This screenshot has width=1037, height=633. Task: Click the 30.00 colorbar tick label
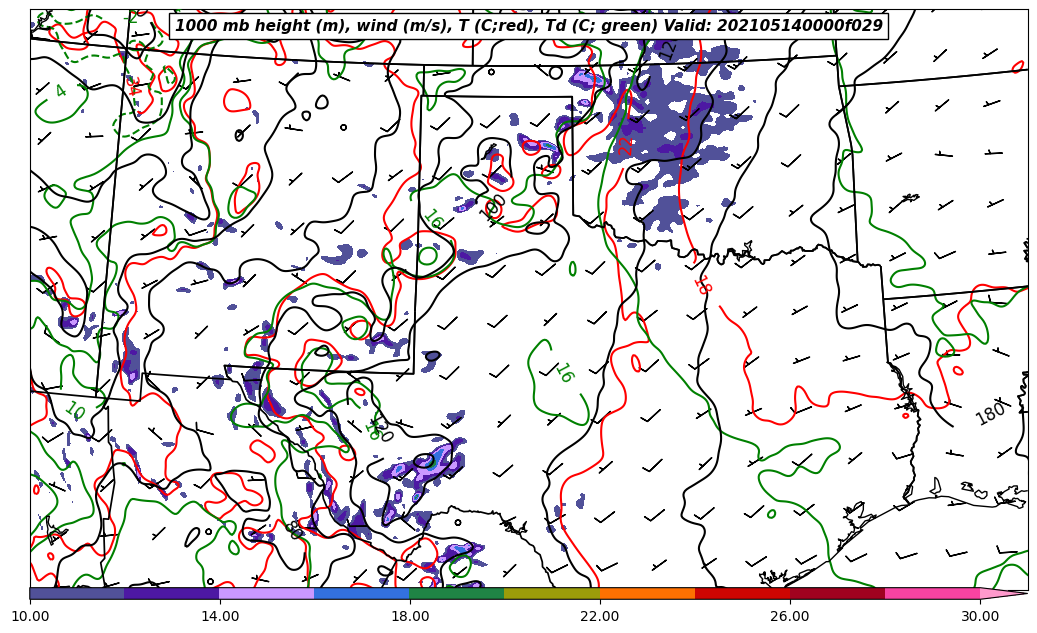(980, 616)
